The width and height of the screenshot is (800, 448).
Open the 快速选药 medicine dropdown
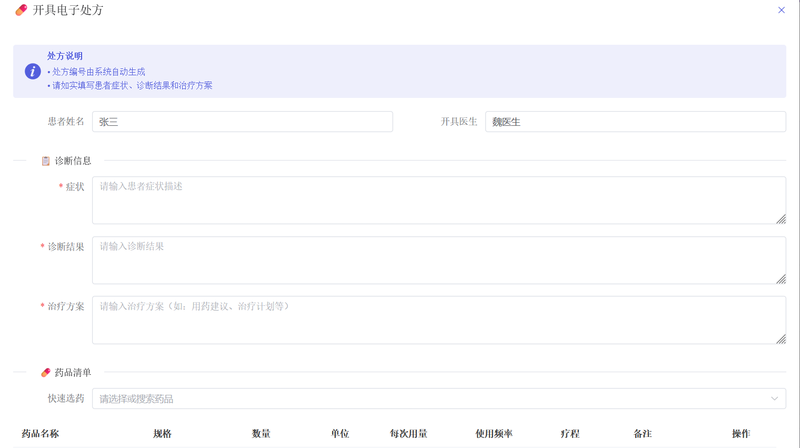pyautogui.click(x=439, y=399)
